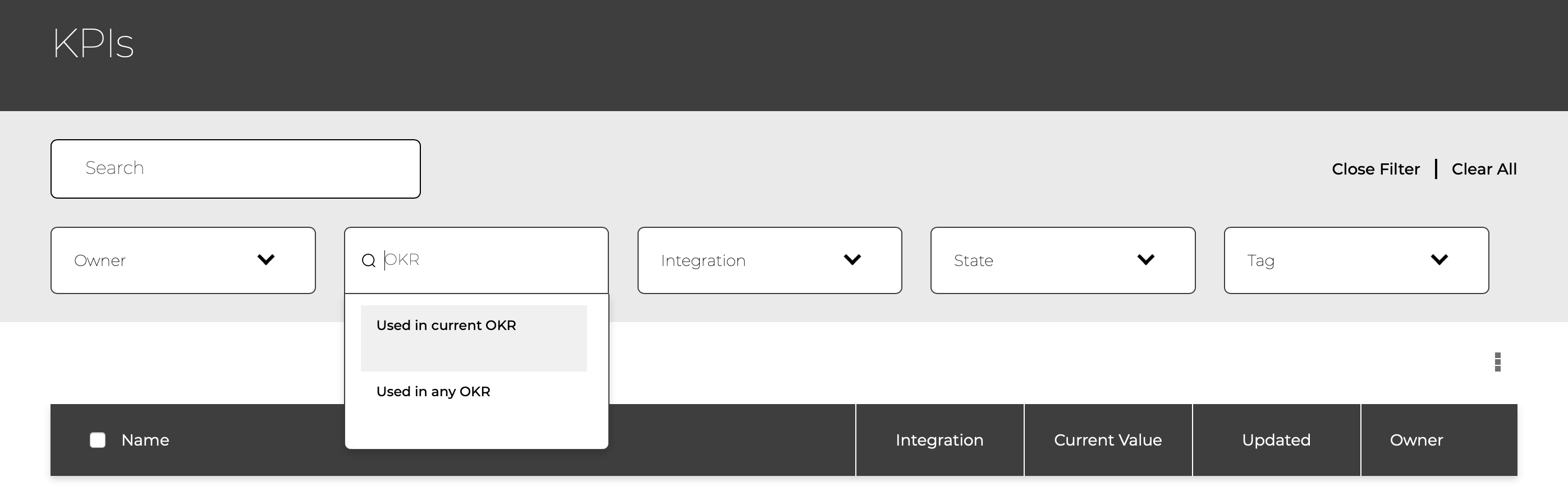
Task: Choose 'Used in current OKR' option
Action: point(474,338)
